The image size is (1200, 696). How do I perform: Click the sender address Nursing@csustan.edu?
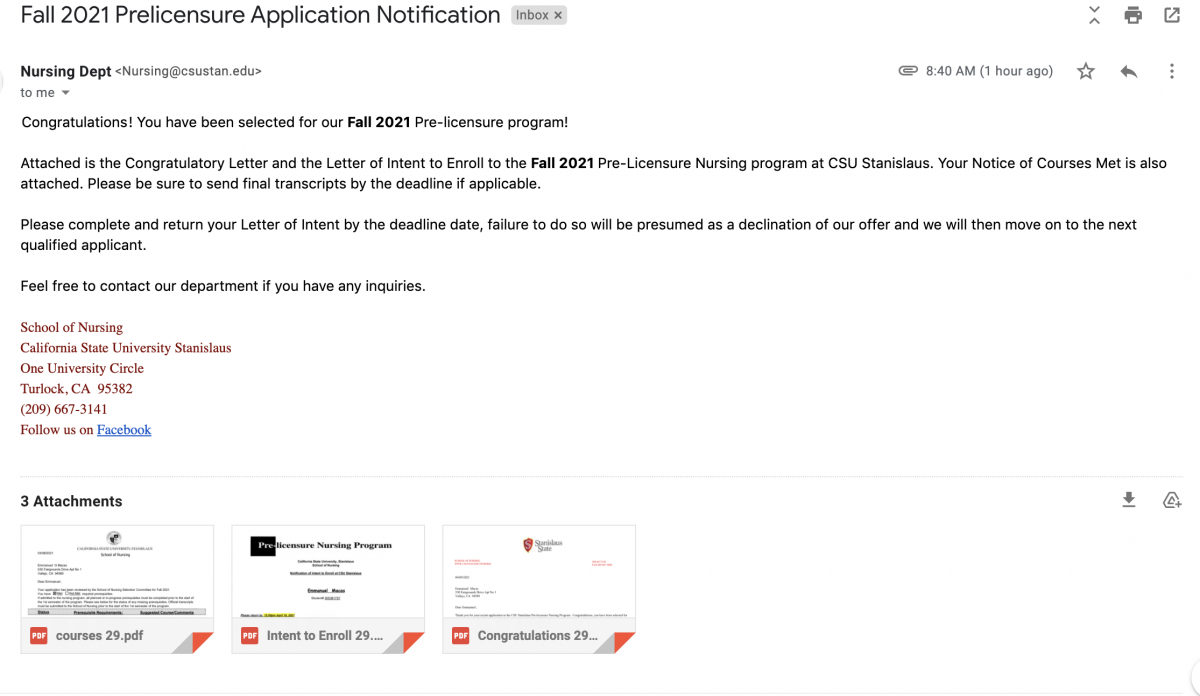189,71
